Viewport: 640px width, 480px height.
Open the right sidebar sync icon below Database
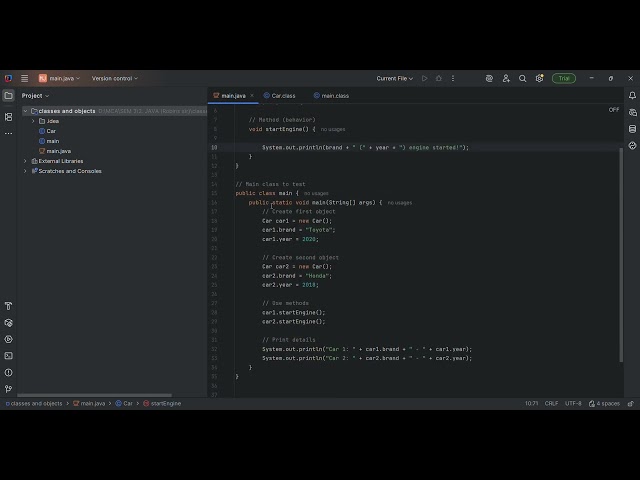(x=632, y=146)
